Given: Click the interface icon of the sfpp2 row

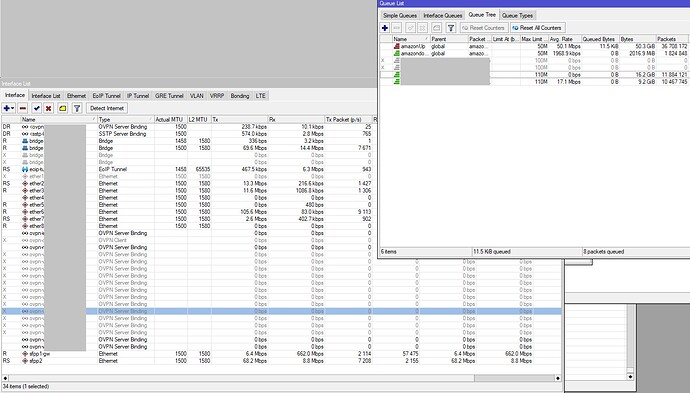Looking at the screenshot, I should 25,361.
